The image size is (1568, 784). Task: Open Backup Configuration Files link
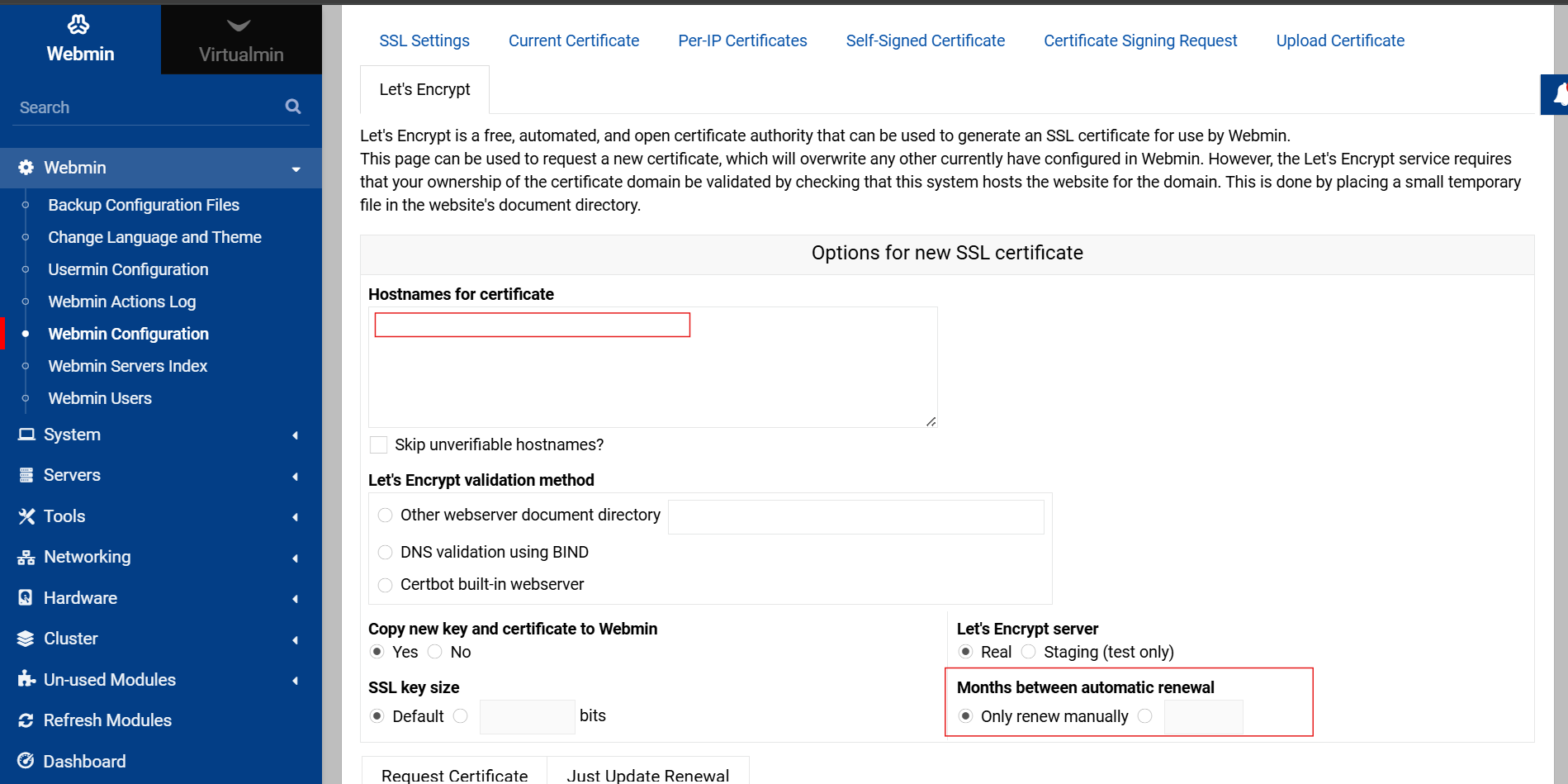pyautogui.click(x=144, y=205)
